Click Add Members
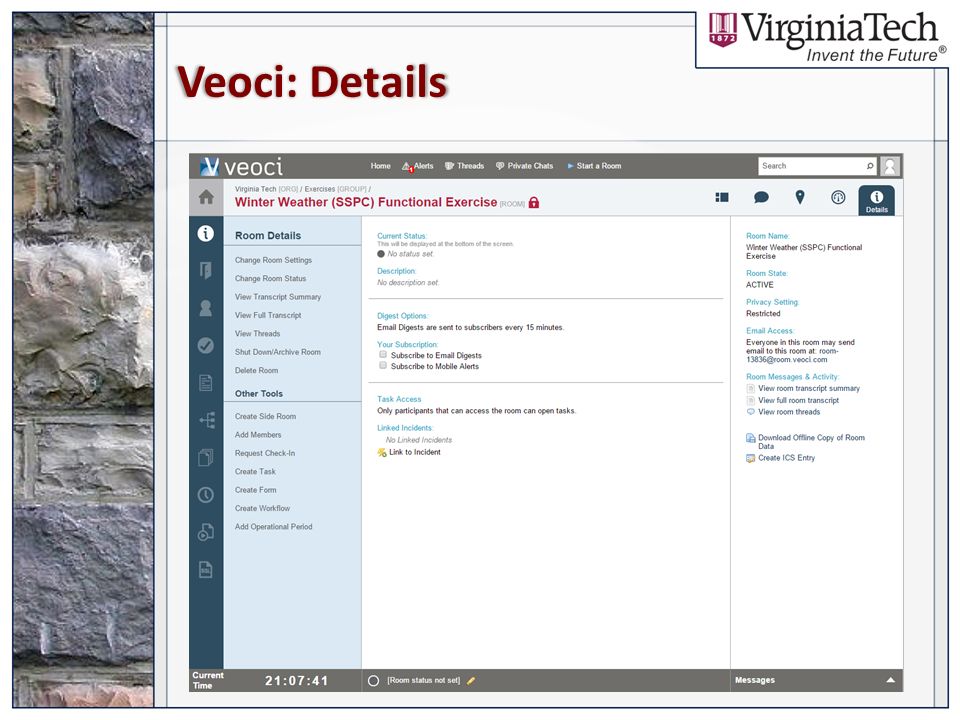The width and height of the screenshot is (960, 720). pyautogui.click(x=258, y=435)
